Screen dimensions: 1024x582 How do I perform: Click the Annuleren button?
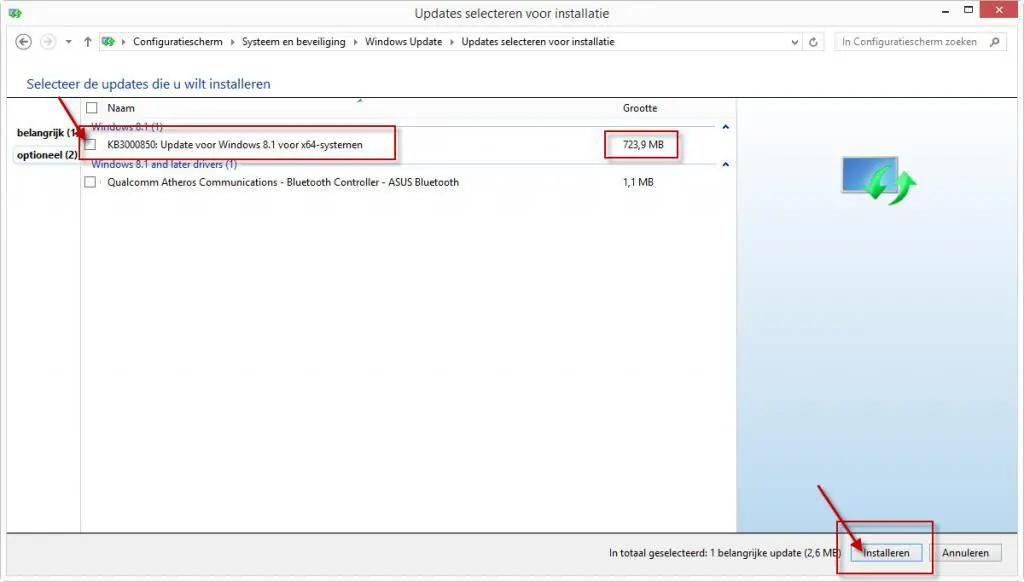click(966, 552)
